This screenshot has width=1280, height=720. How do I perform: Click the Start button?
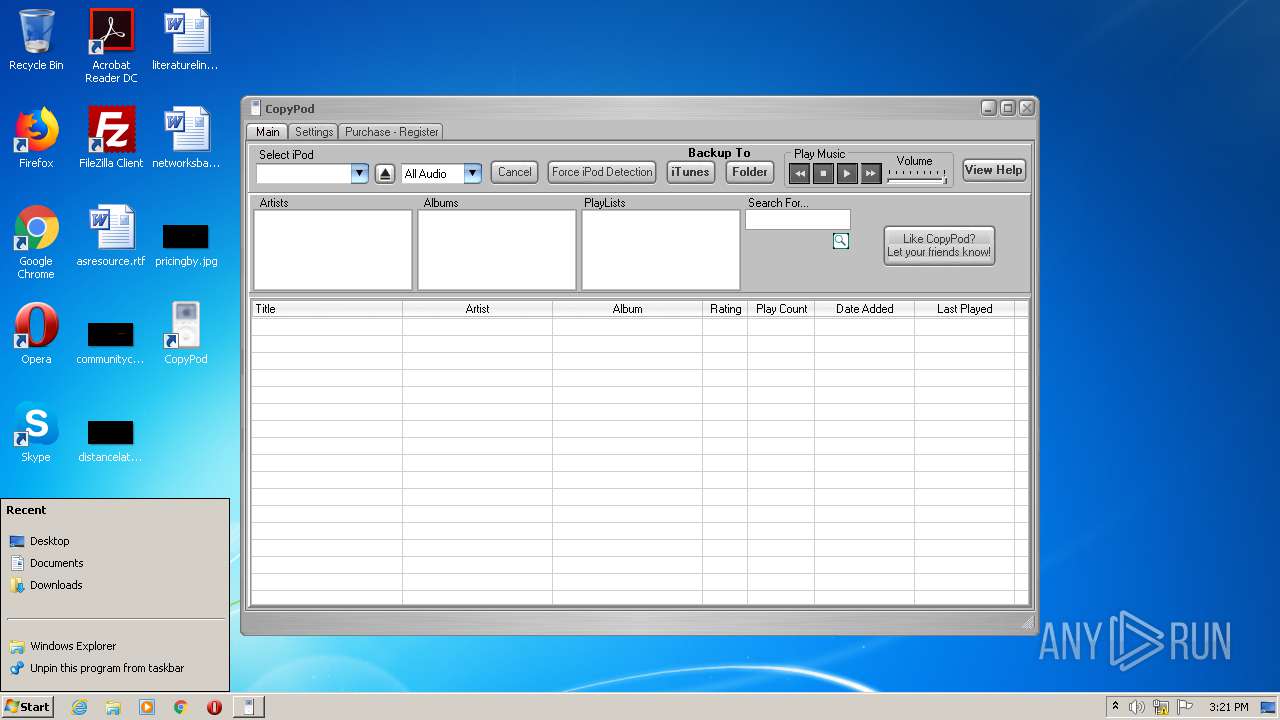[27, 706]
